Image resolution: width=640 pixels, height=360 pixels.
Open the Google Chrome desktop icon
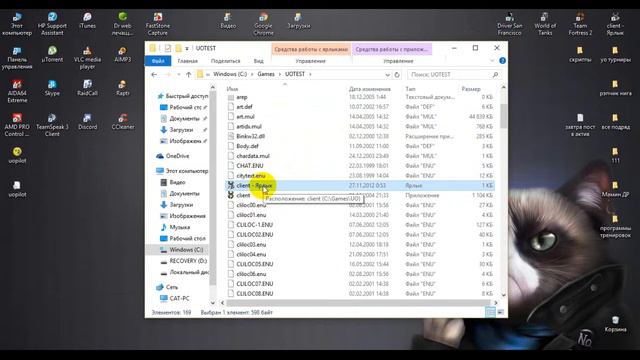point(263,24)
